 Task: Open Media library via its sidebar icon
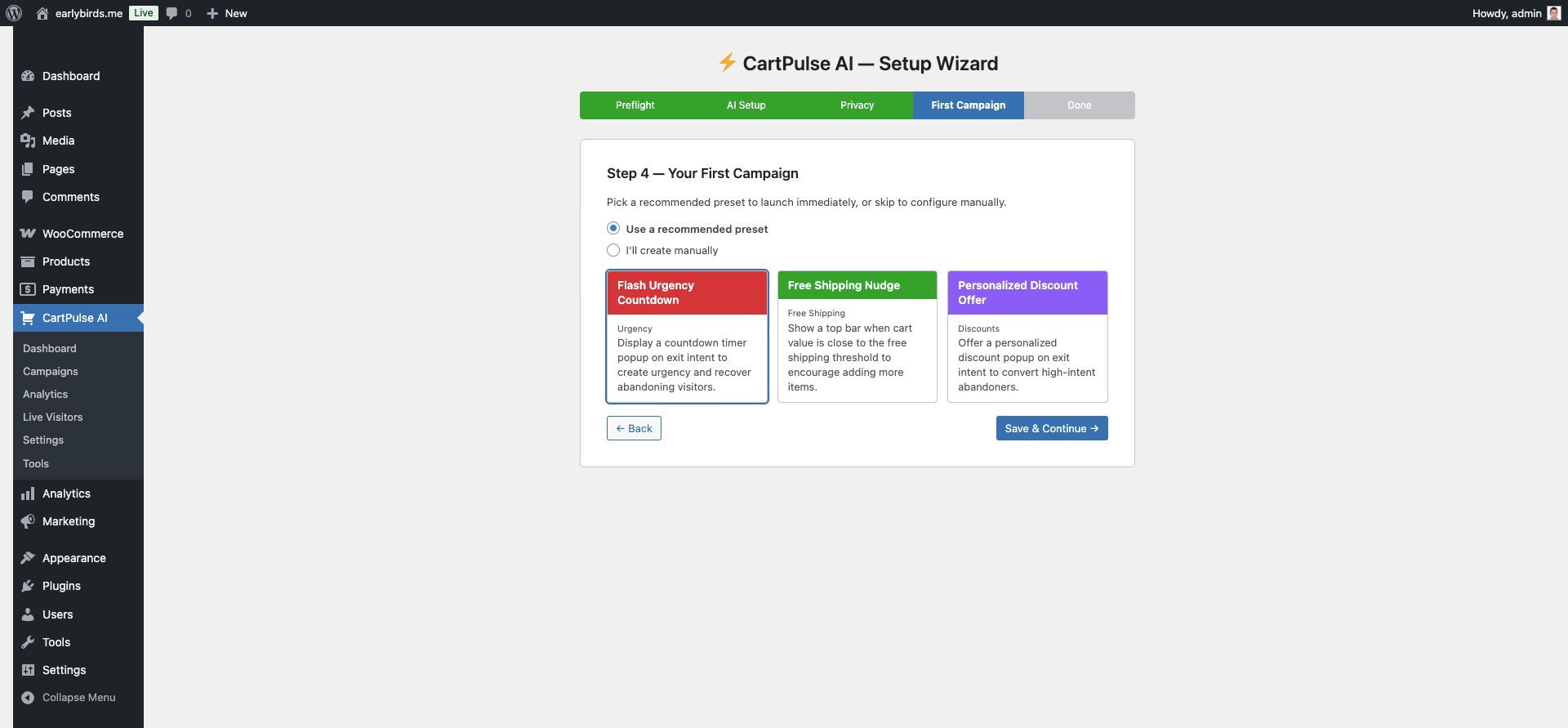tap(28, 141)
